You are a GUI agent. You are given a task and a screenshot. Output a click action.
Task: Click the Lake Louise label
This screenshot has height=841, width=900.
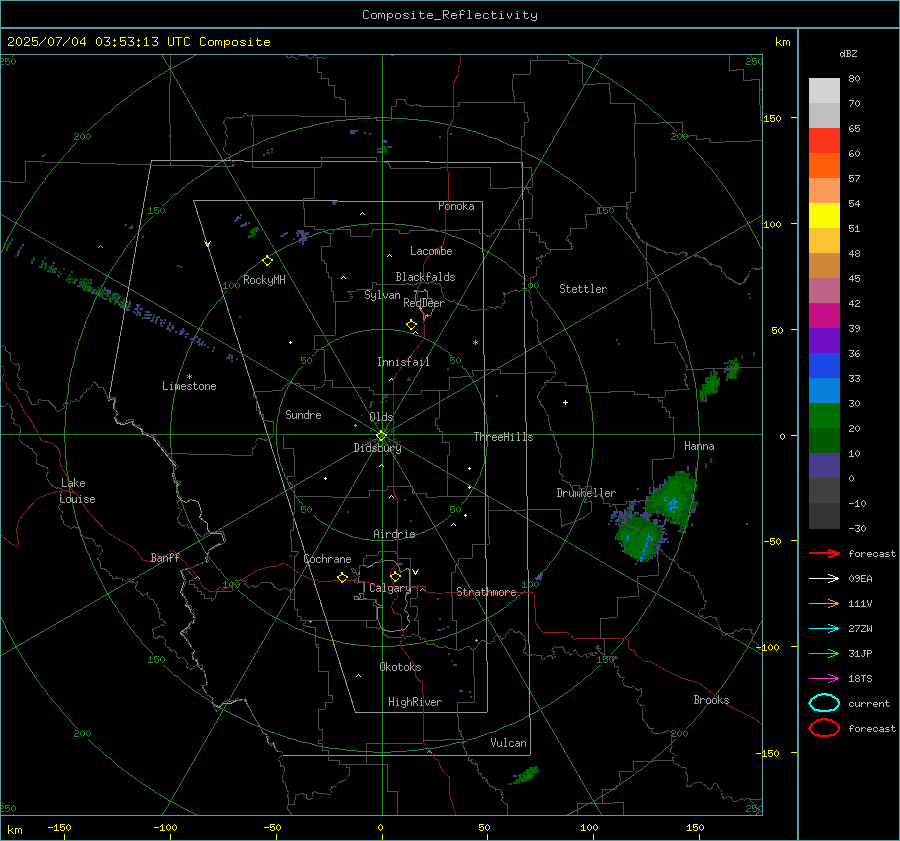(x=77, y=491)
